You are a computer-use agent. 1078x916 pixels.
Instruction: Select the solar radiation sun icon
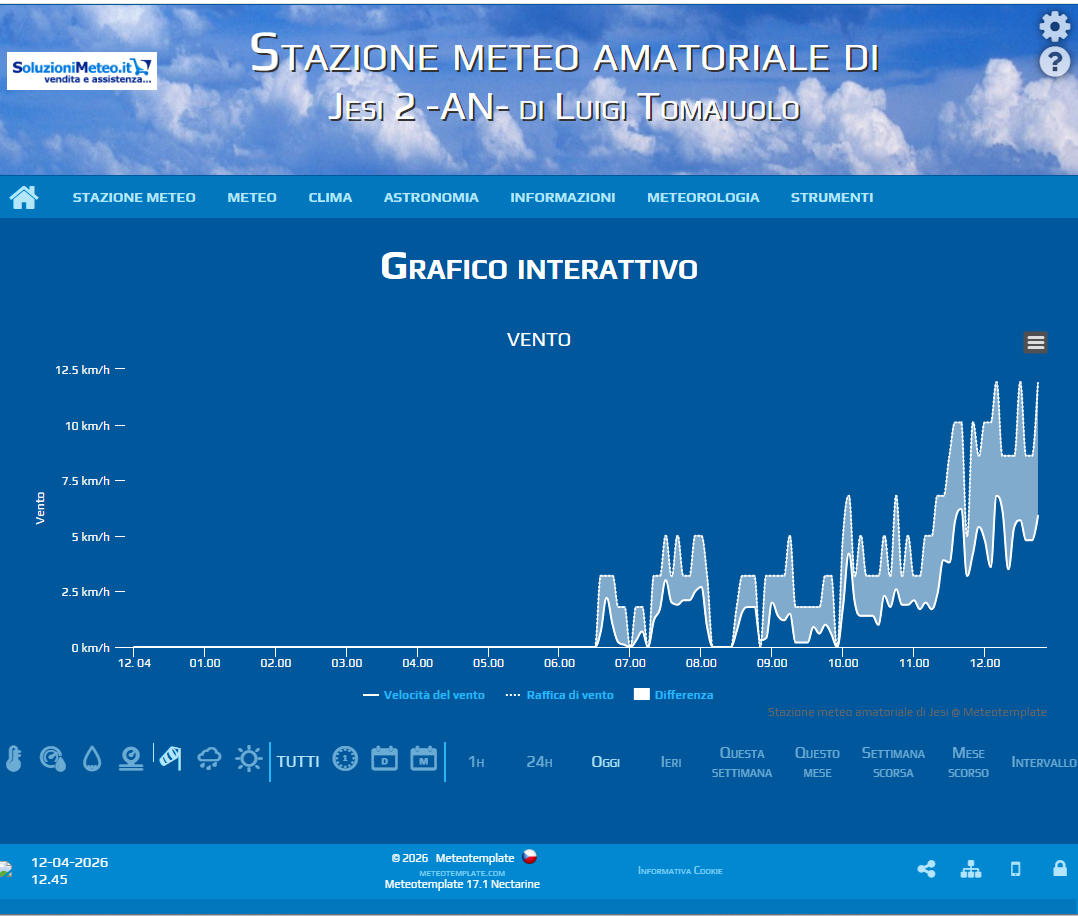point(248,759)
